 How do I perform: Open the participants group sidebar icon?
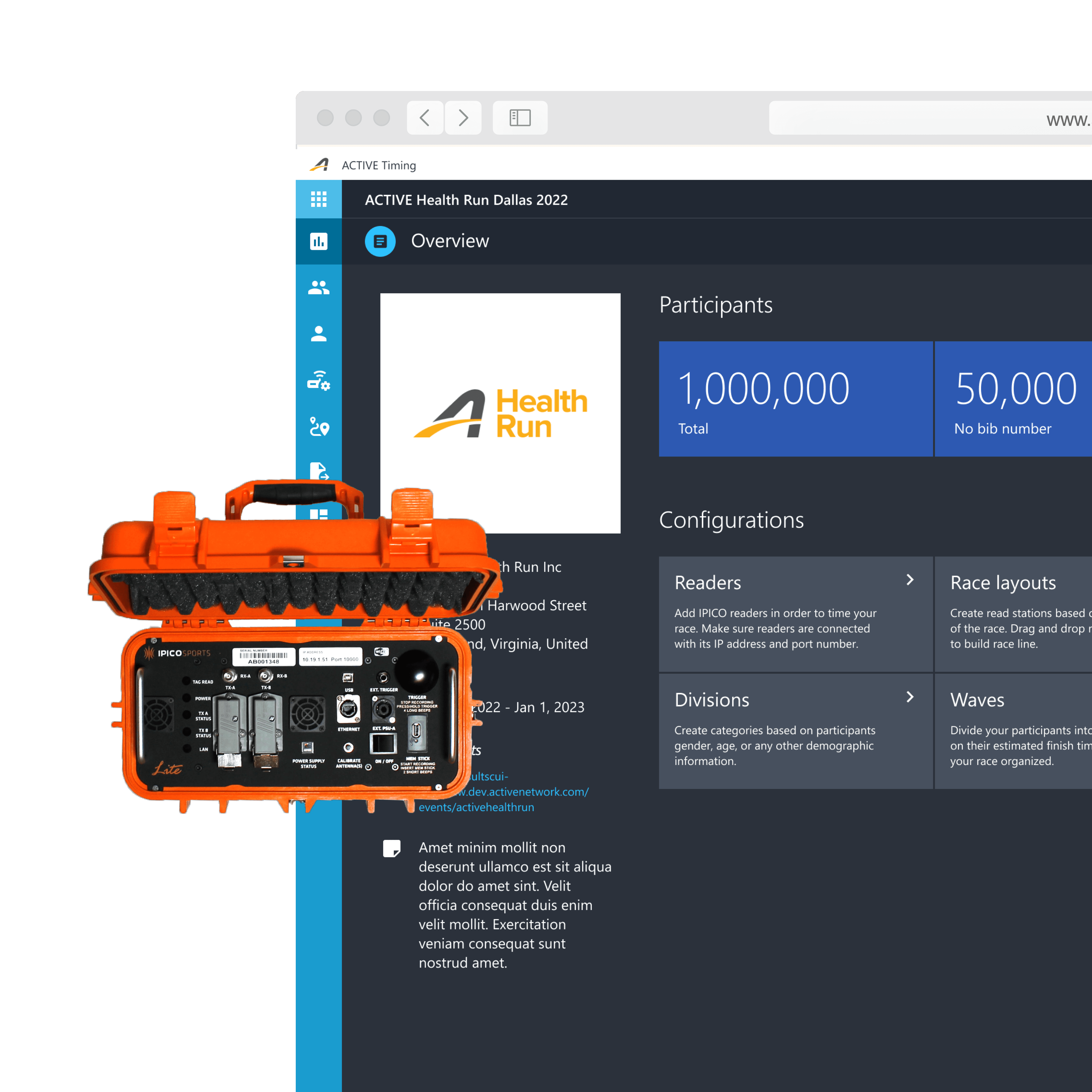pos(318,288)
